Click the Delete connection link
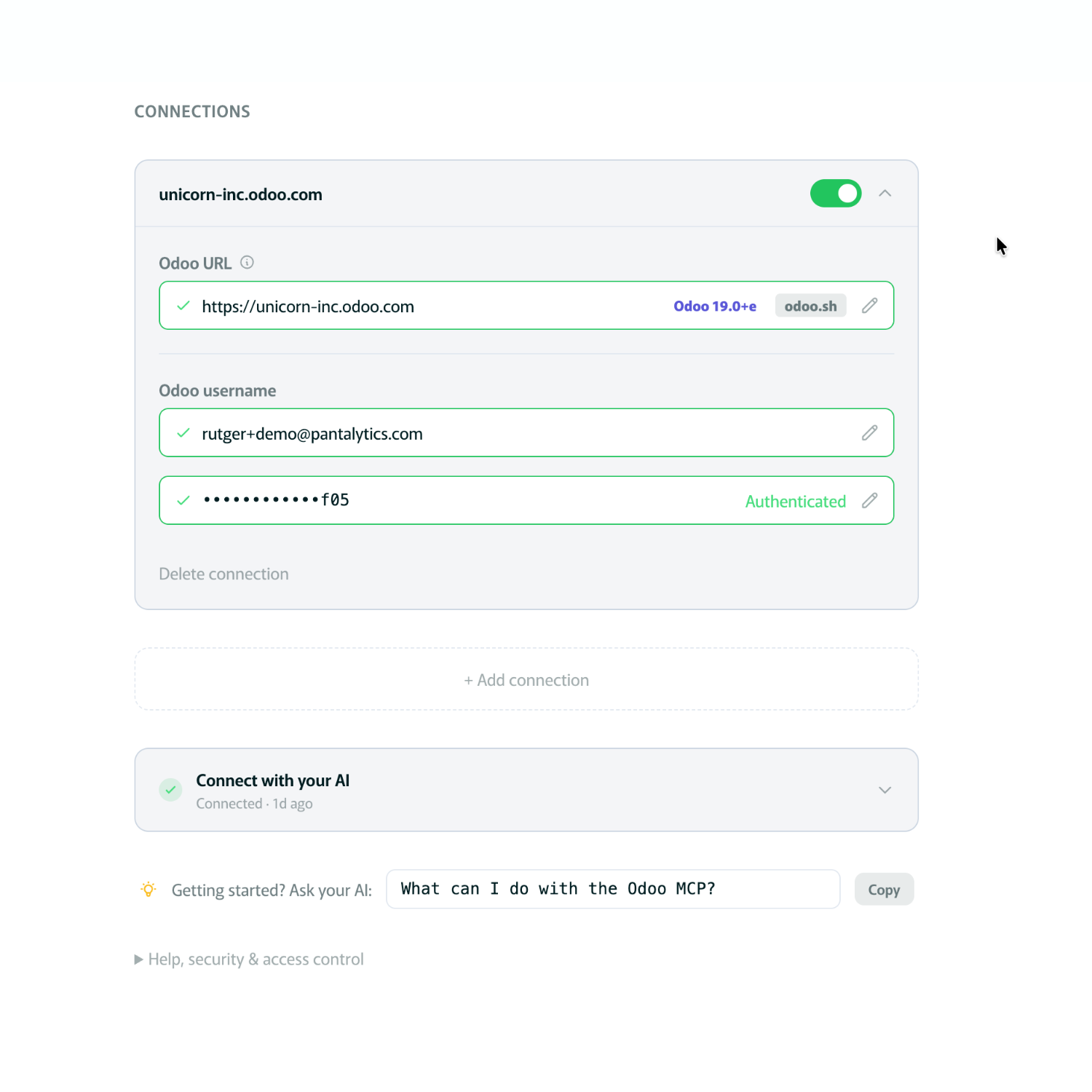Screen dimensions: 1092x1092 (x=223, y=574)
